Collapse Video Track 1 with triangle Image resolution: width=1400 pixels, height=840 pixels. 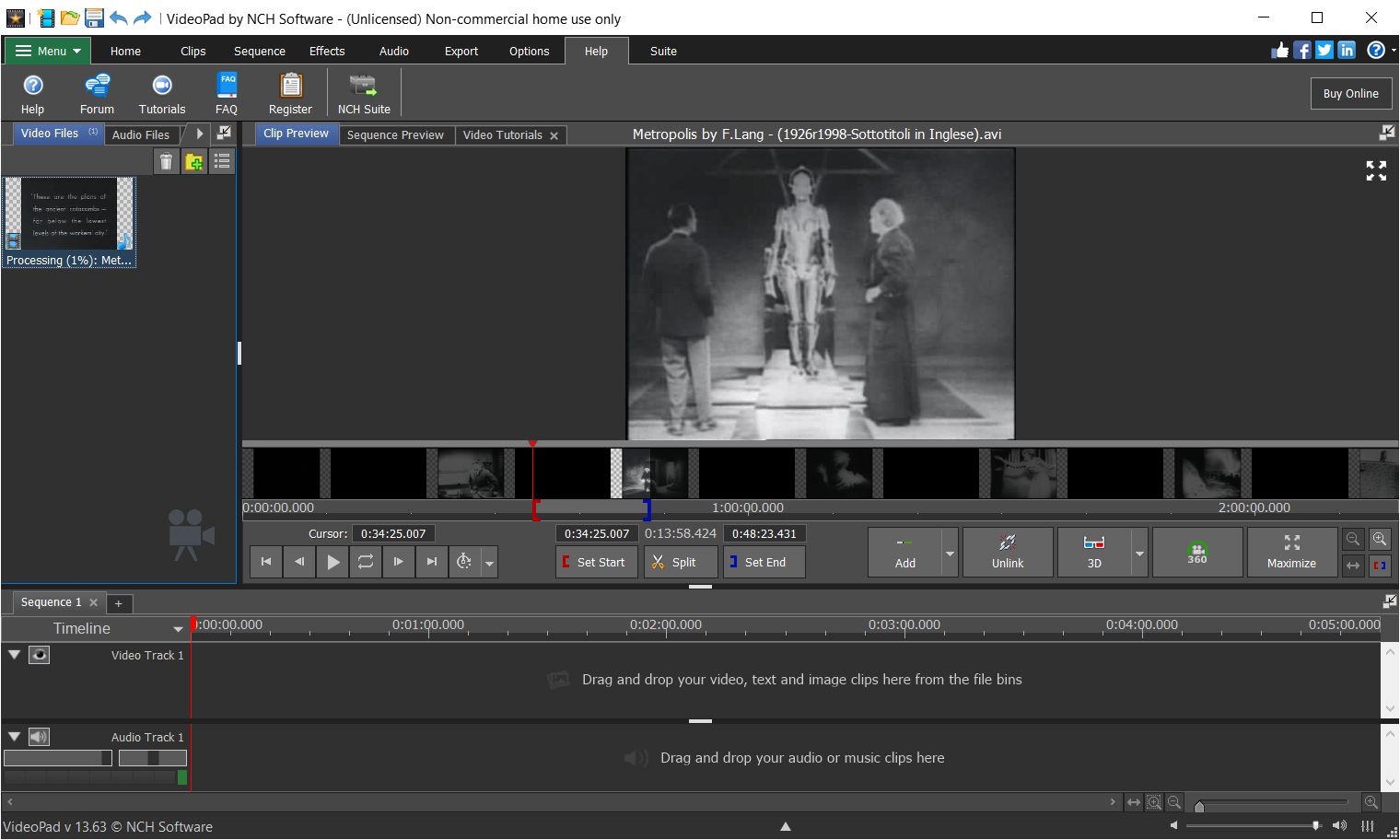(15, 655)
